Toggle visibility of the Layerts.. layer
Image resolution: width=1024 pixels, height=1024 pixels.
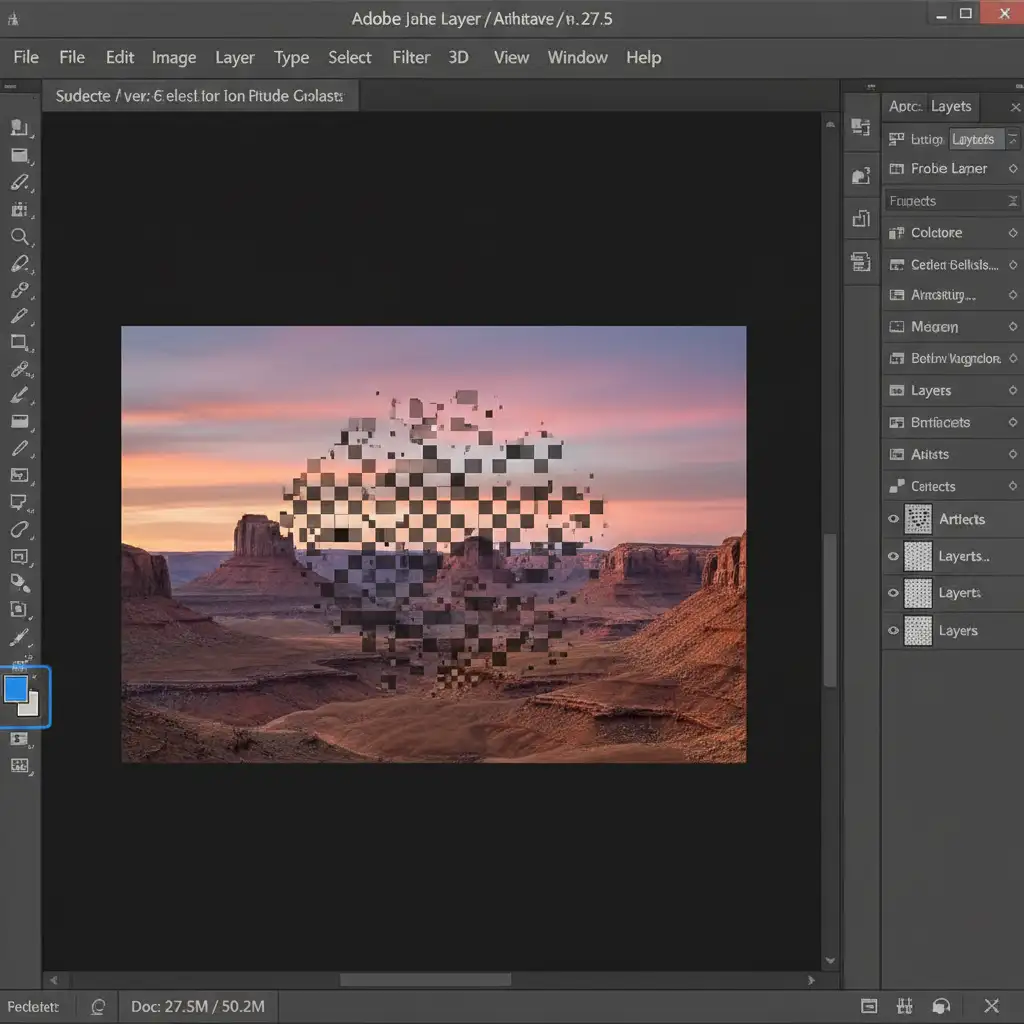(x=893, y=557)
